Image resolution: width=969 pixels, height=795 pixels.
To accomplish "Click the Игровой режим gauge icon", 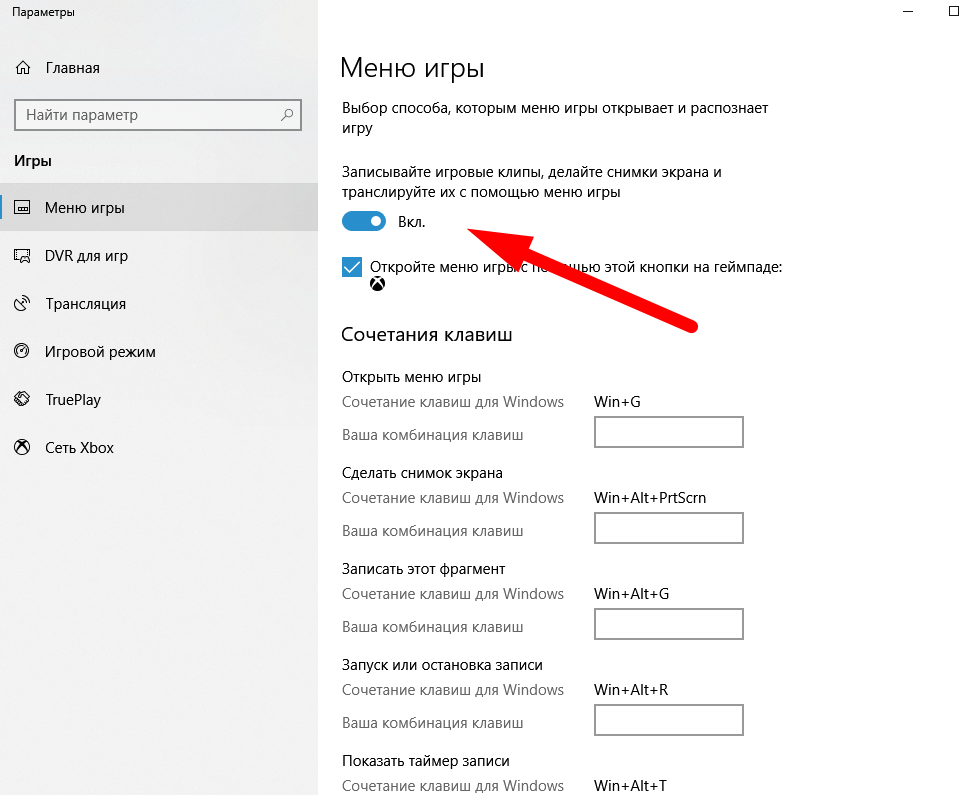I will click(22, 352).
